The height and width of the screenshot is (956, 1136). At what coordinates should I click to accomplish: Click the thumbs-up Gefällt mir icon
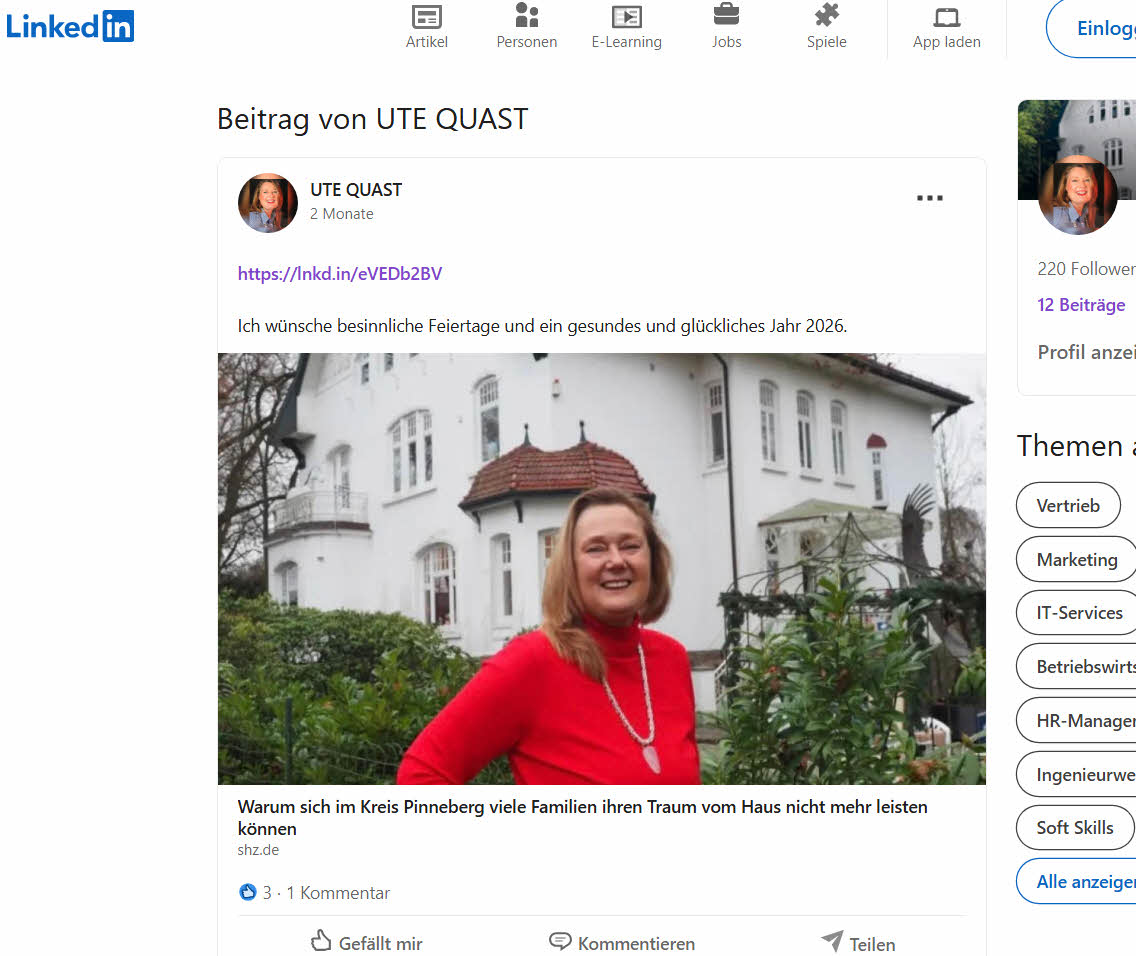[x=321, y=942]
